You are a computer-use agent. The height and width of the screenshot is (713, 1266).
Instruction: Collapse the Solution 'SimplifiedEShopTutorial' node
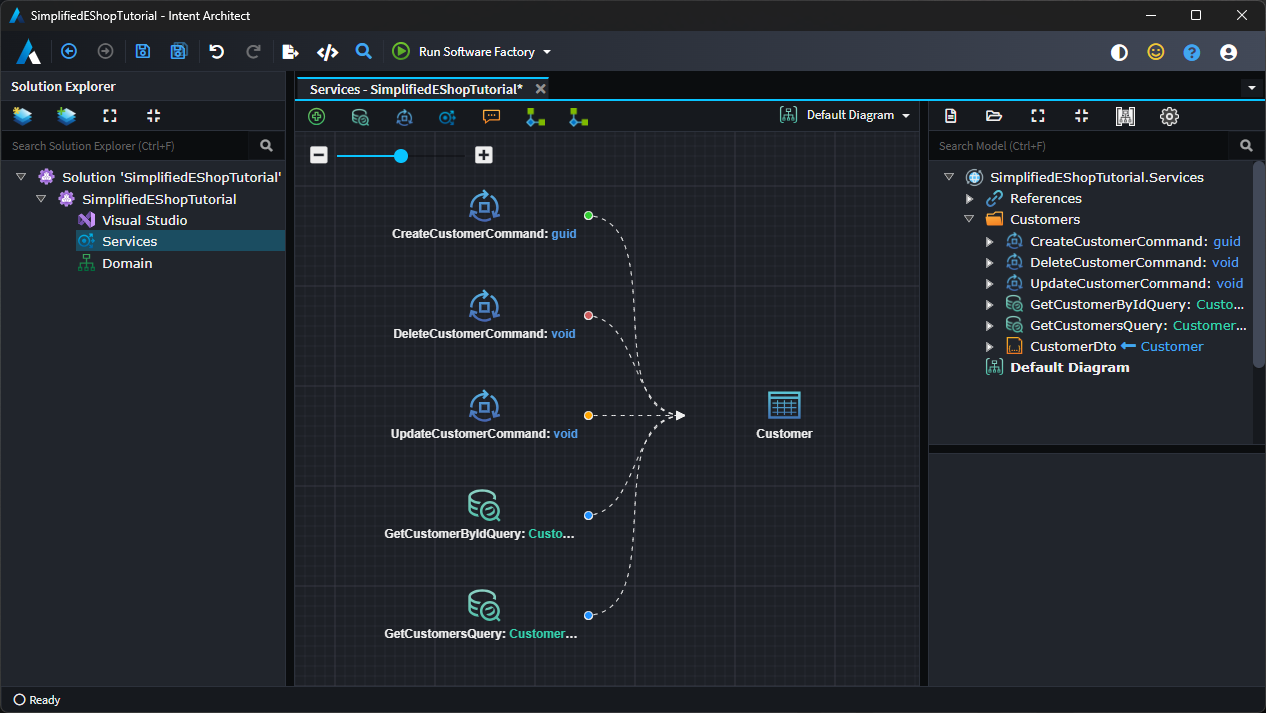pos(21,177)
